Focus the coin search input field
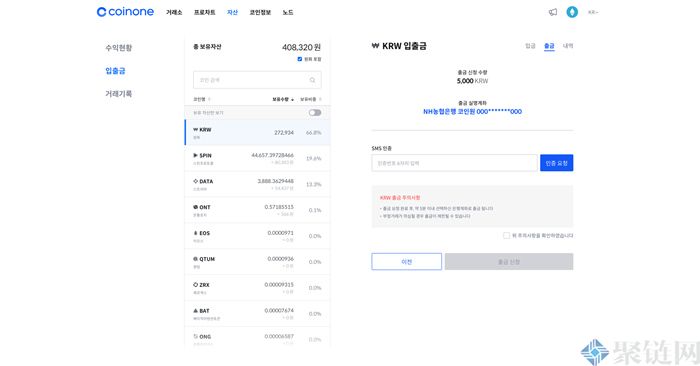 click(x=257, y=80)
